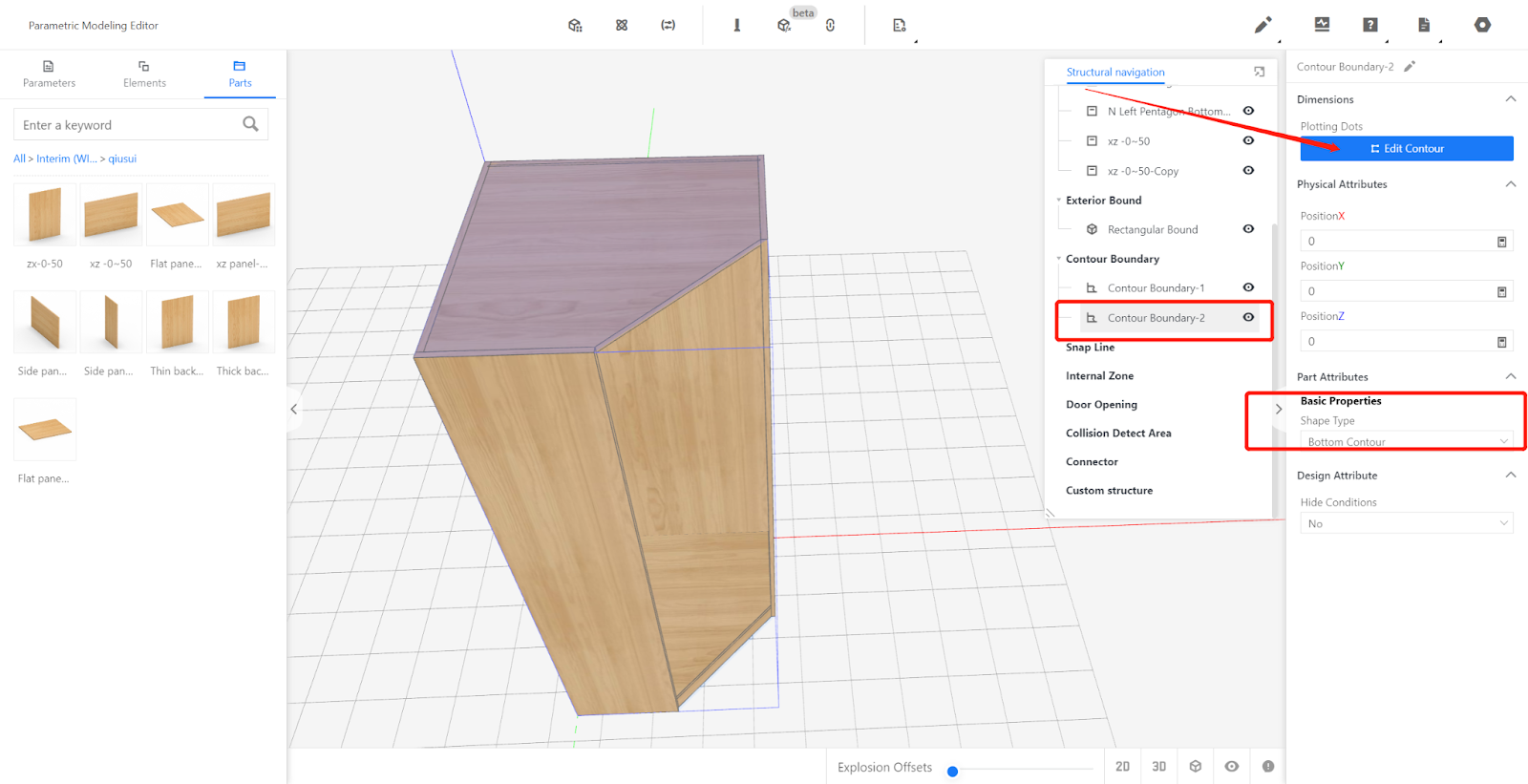1528x784 pixels.
Task: Click the pop-out icon in Structural navigation panel
Action: click(x=1259, y=72)
